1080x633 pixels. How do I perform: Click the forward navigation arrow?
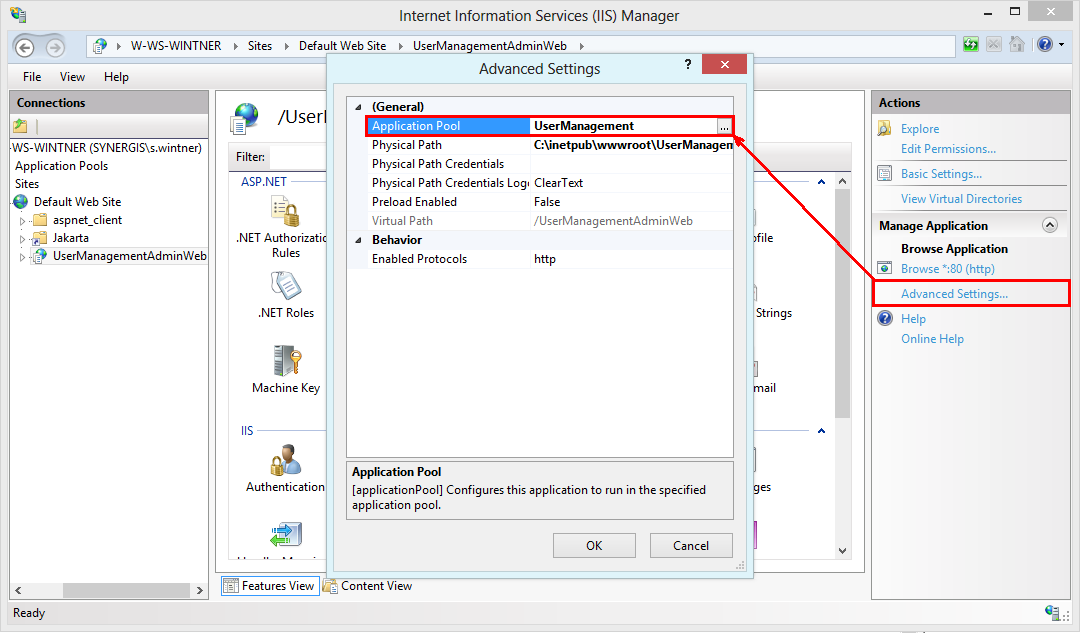(55, 45)
